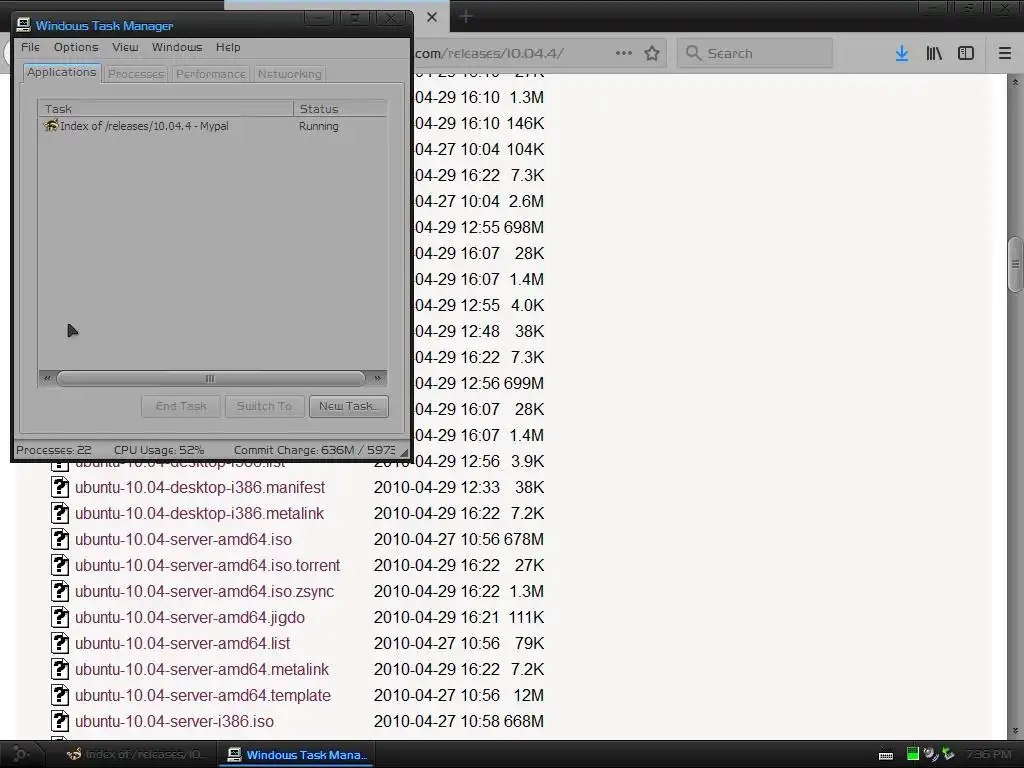Open the page actions three-dot menu in the address bar
1024x768 pixels.
(624, 53)
